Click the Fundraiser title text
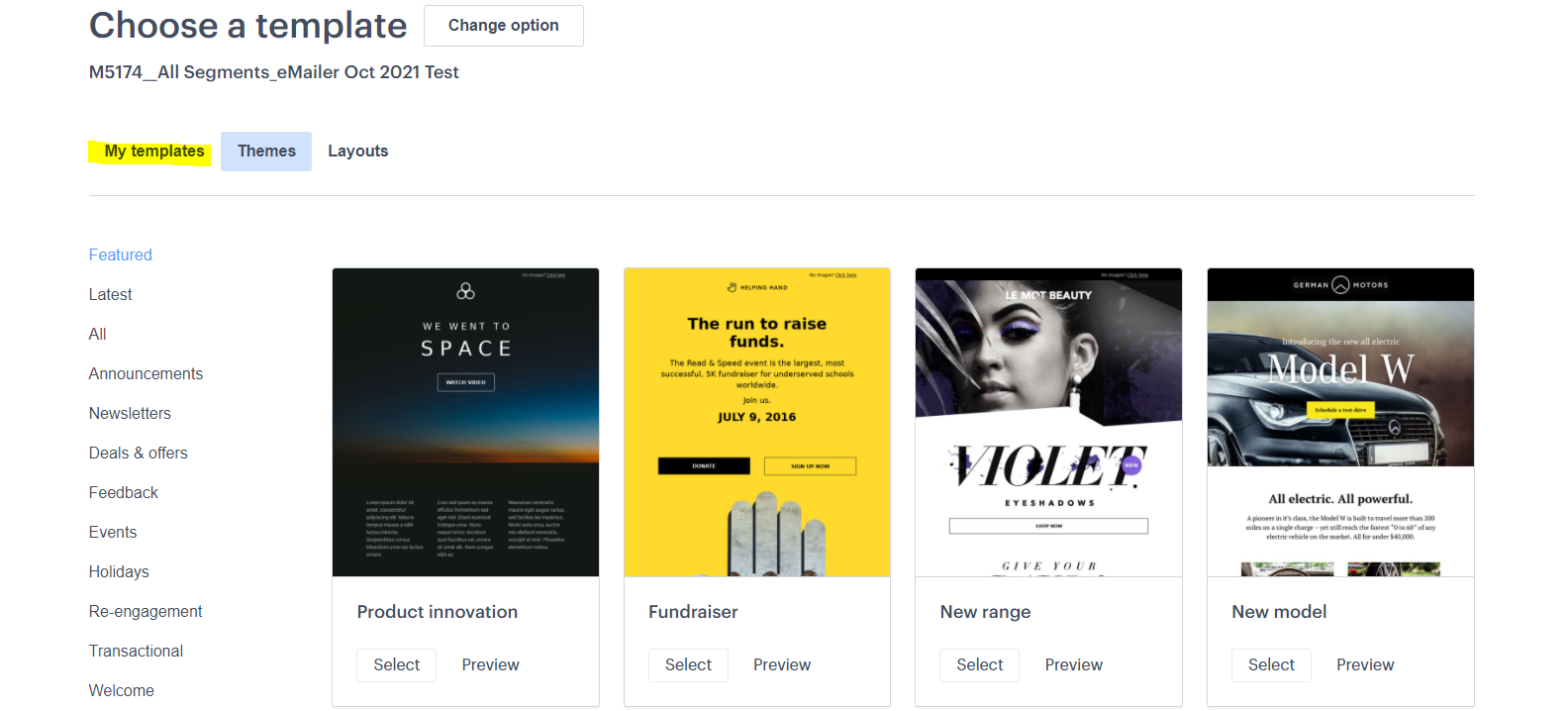The height and width of the screenshot is (711, 1568). tap(693, 612)
